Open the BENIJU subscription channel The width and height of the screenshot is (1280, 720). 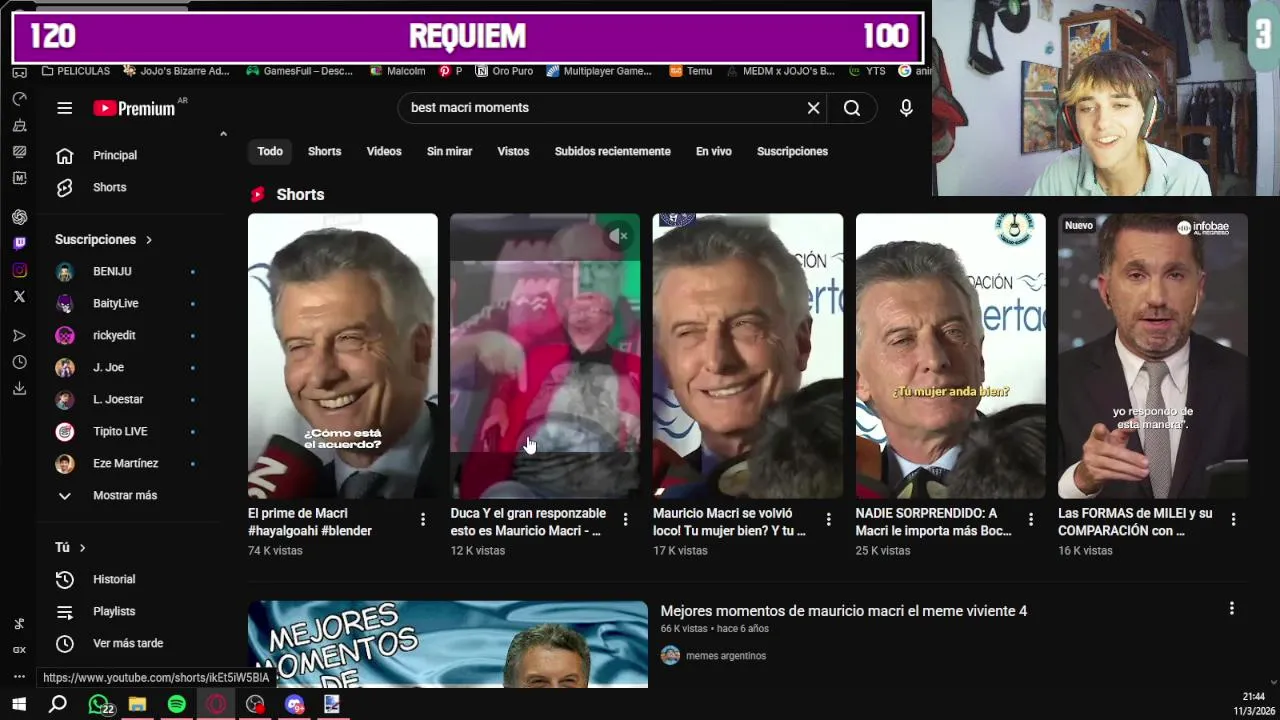pyautogui.click(x=130, y=271)
